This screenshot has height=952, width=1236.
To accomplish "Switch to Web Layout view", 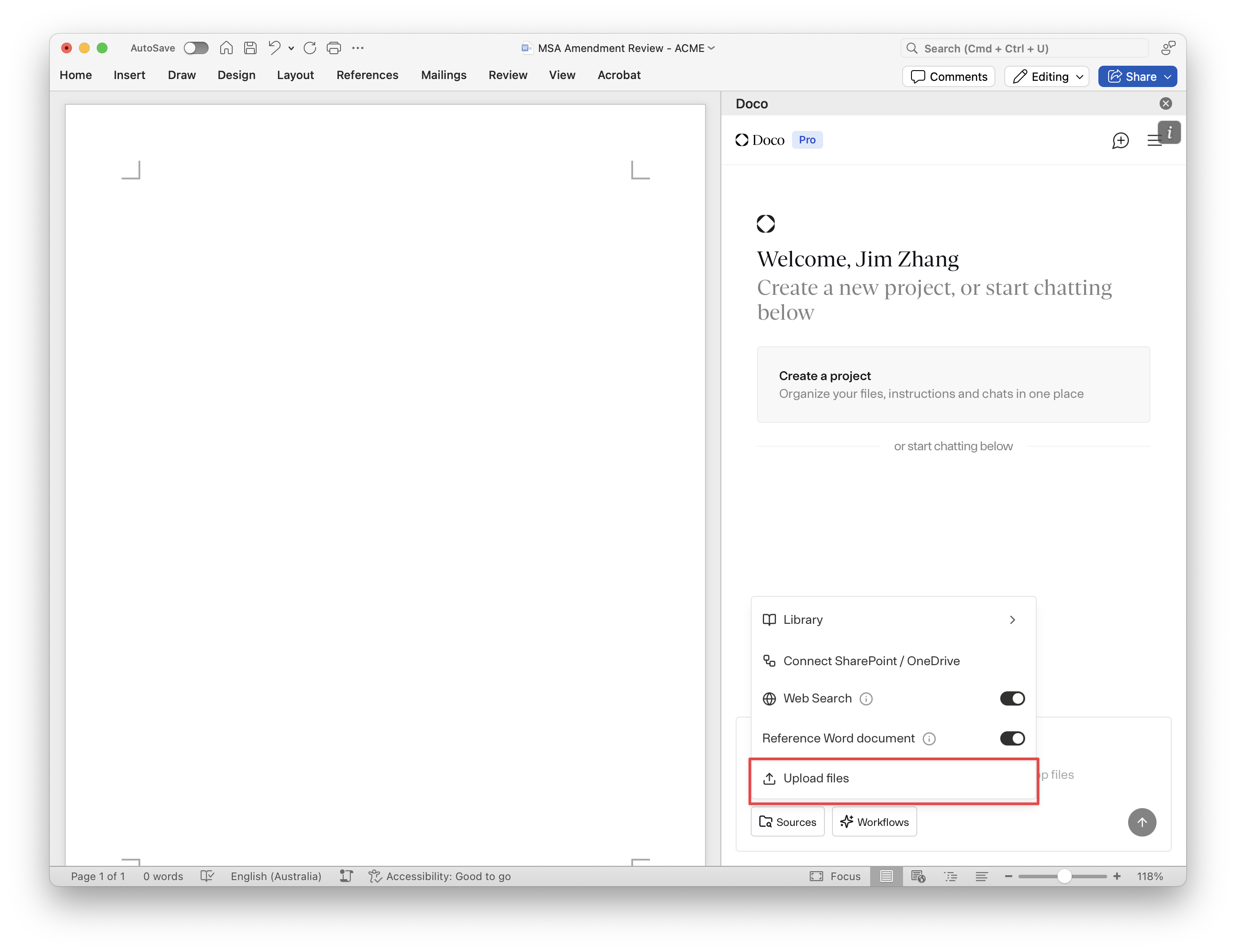I will pyautogui.click(x=919, y=876).
